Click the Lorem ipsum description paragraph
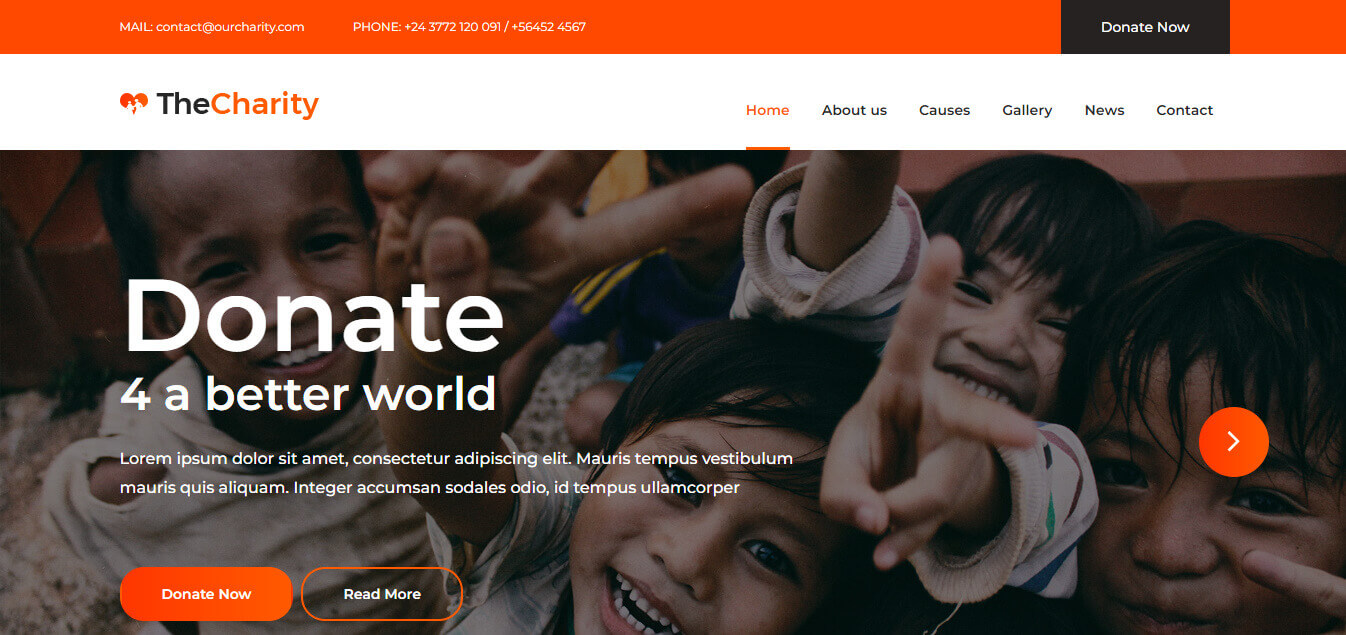The width and height of the screenshot is (1346, 635). coord(456,473)
